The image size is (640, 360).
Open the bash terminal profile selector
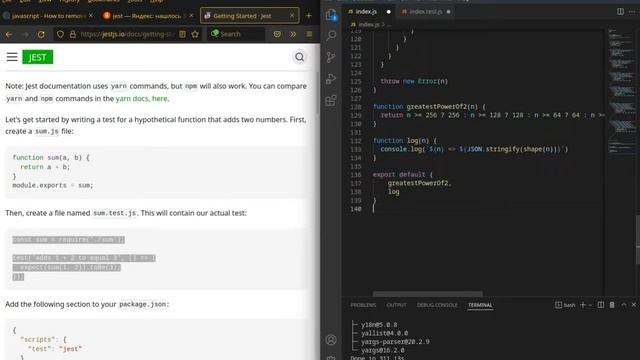tap(565, 305)
